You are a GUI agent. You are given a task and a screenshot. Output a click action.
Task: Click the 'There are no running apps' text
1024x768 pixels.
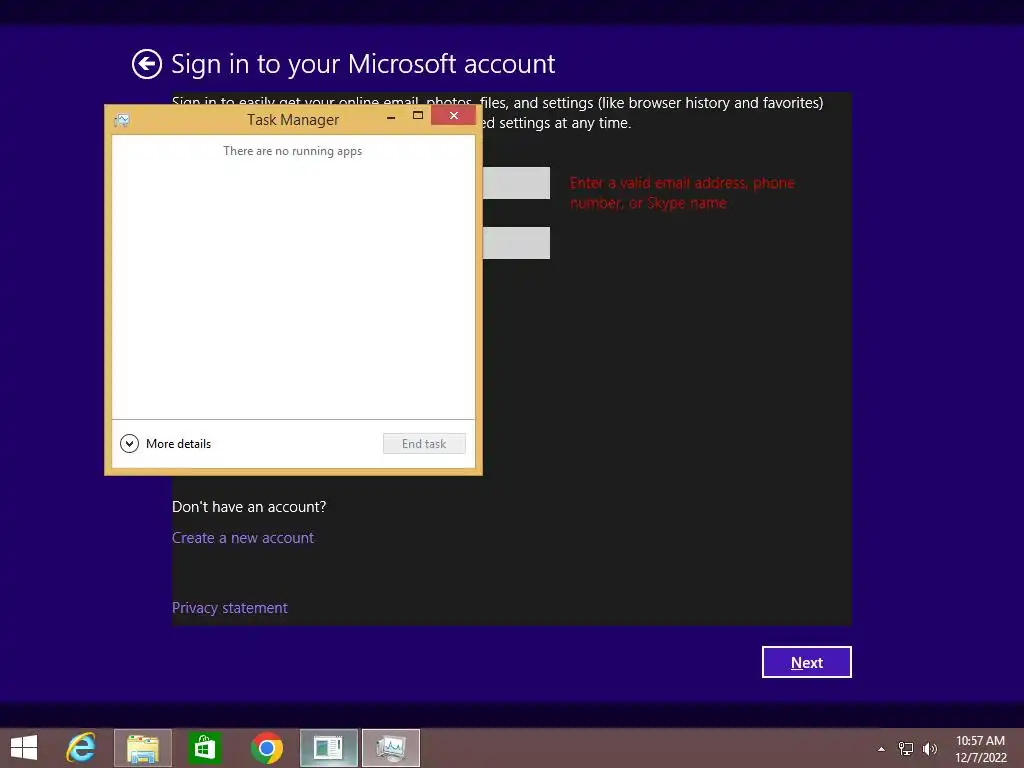[293, 152]
